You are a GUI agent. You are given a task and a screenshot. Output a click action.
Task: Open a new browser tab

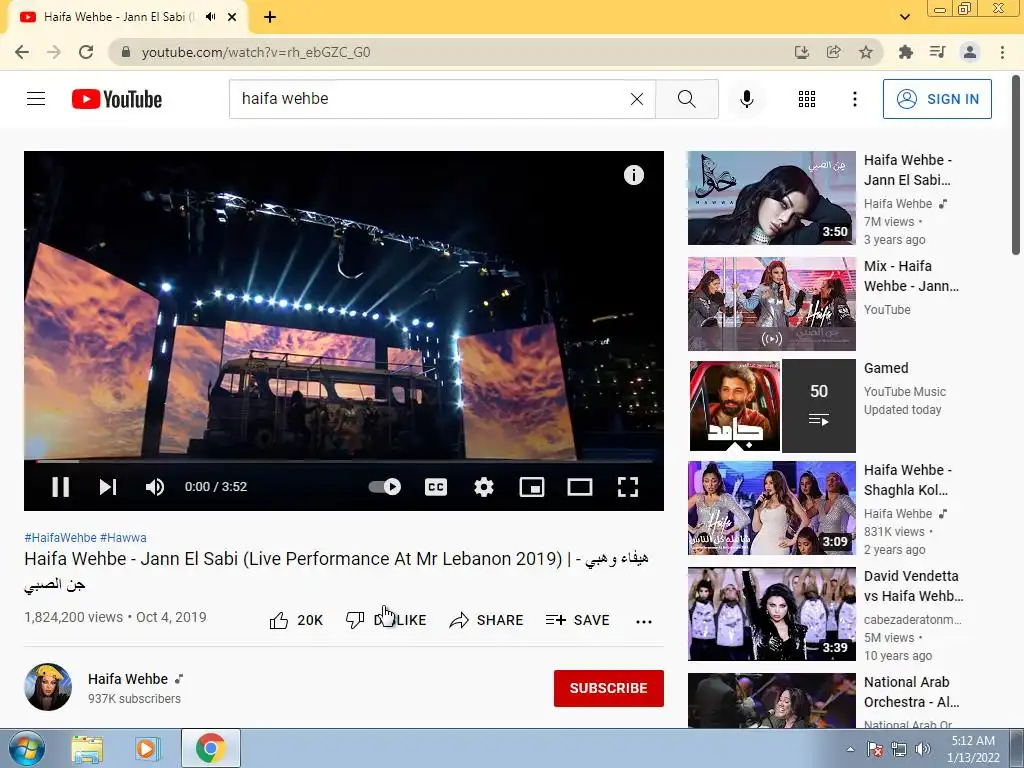click(x=270, y=17)
